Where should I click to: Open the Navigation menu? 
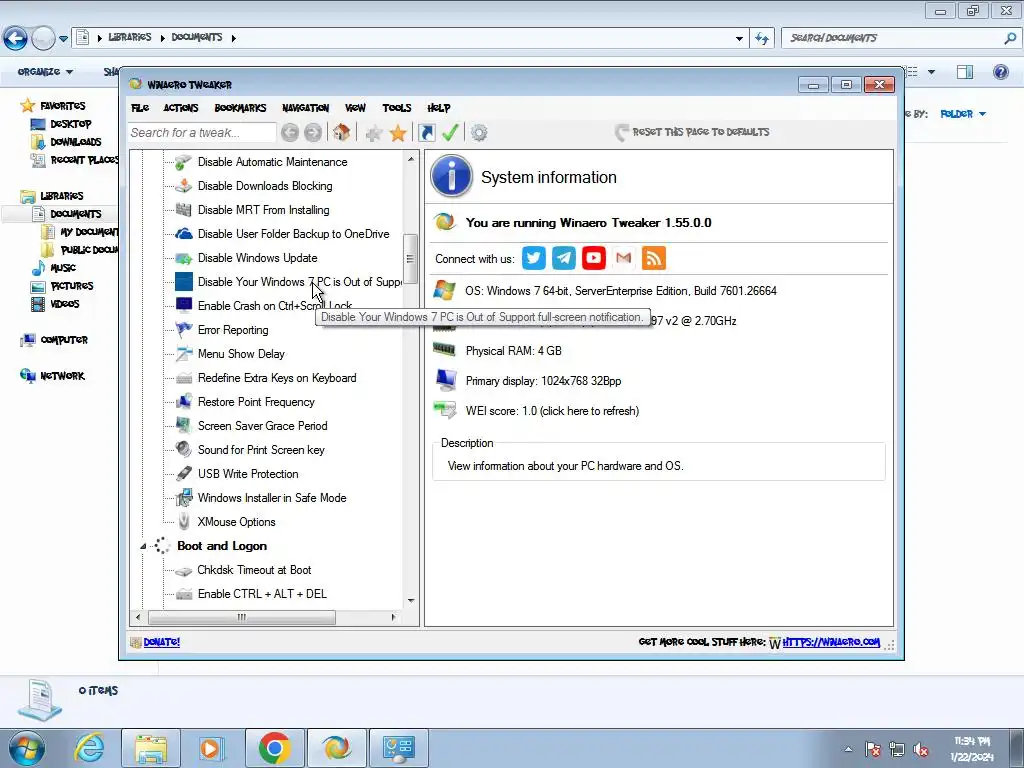pos(305,108)
